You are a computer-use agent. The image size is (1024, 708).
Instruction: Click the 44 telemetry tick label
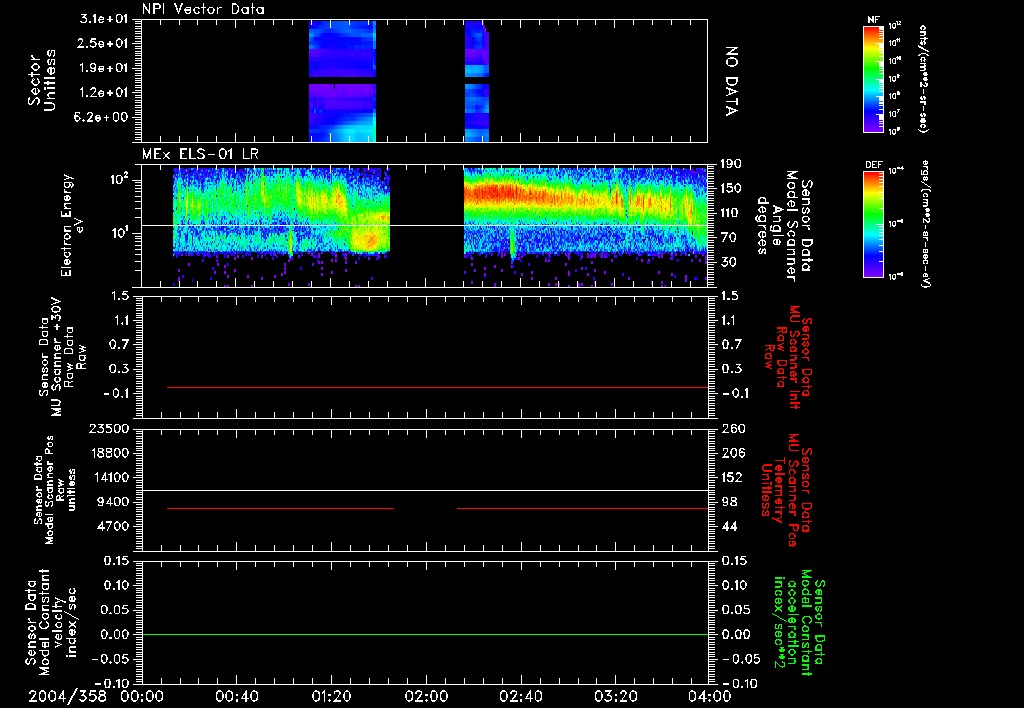tap(729, 526)
